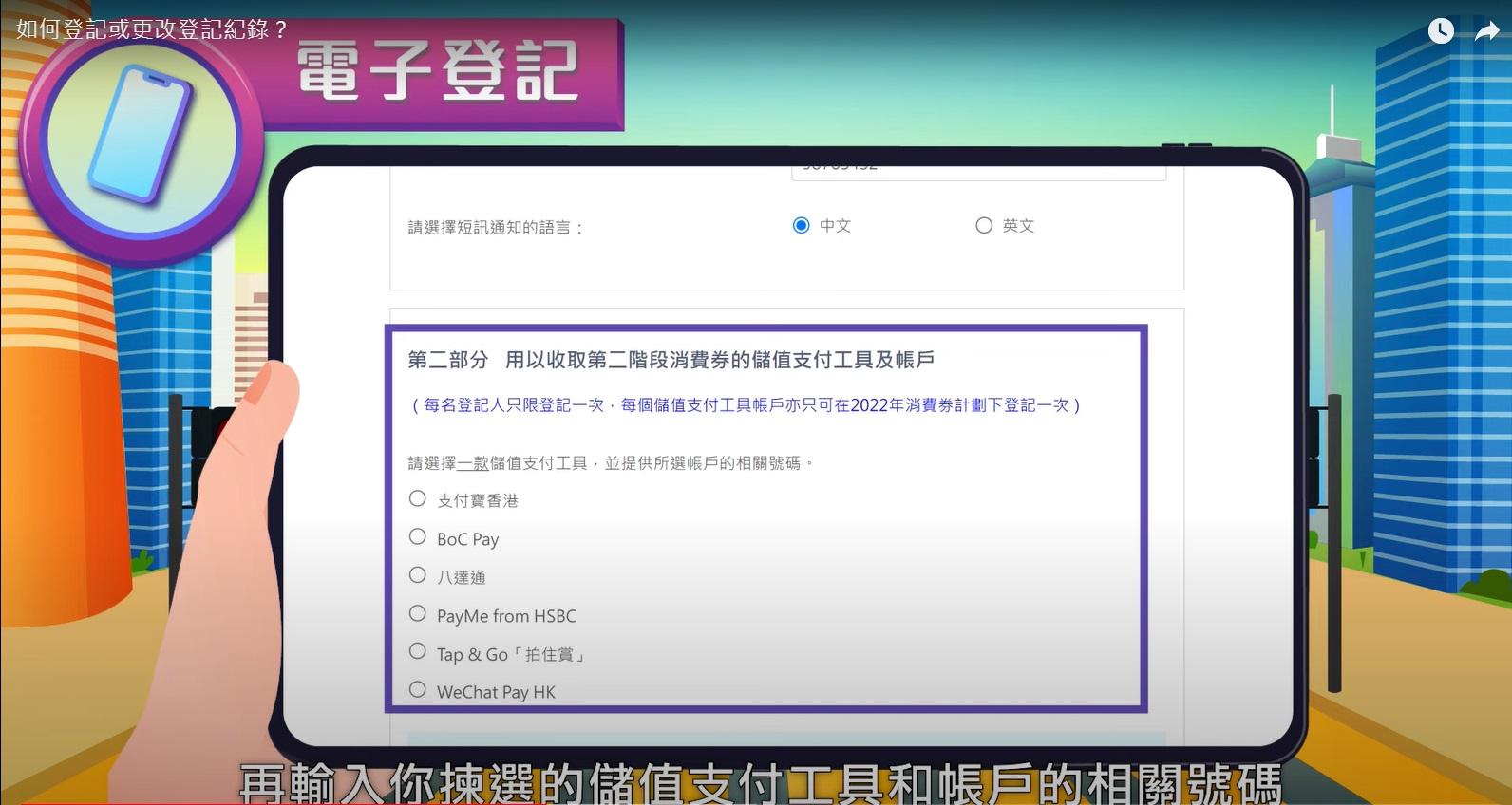Select 英文 as SMS notification language
The image size is (1512, 805).
[x=984, y=226]
